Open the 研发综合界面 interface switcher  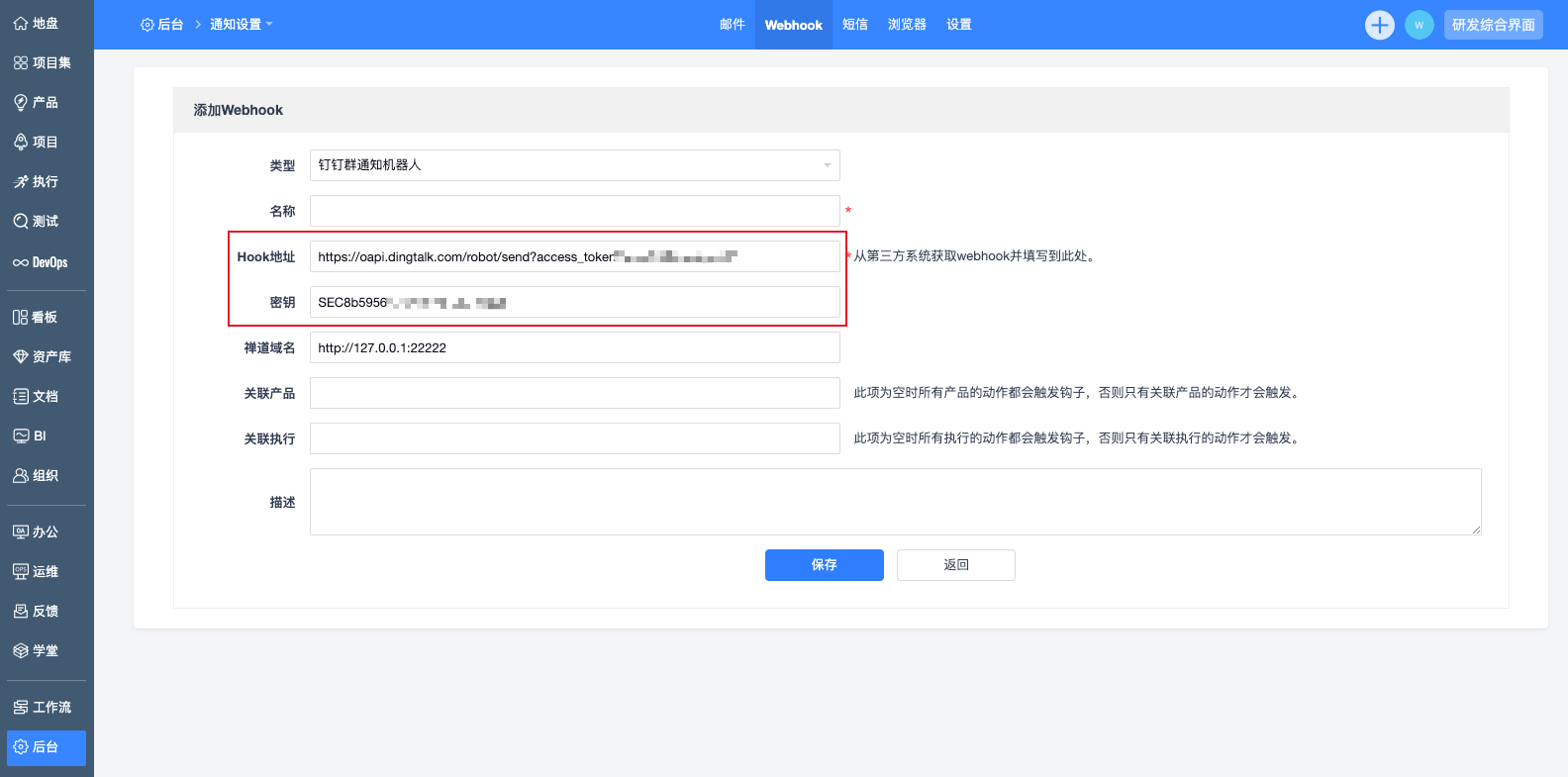point(1493,25)
